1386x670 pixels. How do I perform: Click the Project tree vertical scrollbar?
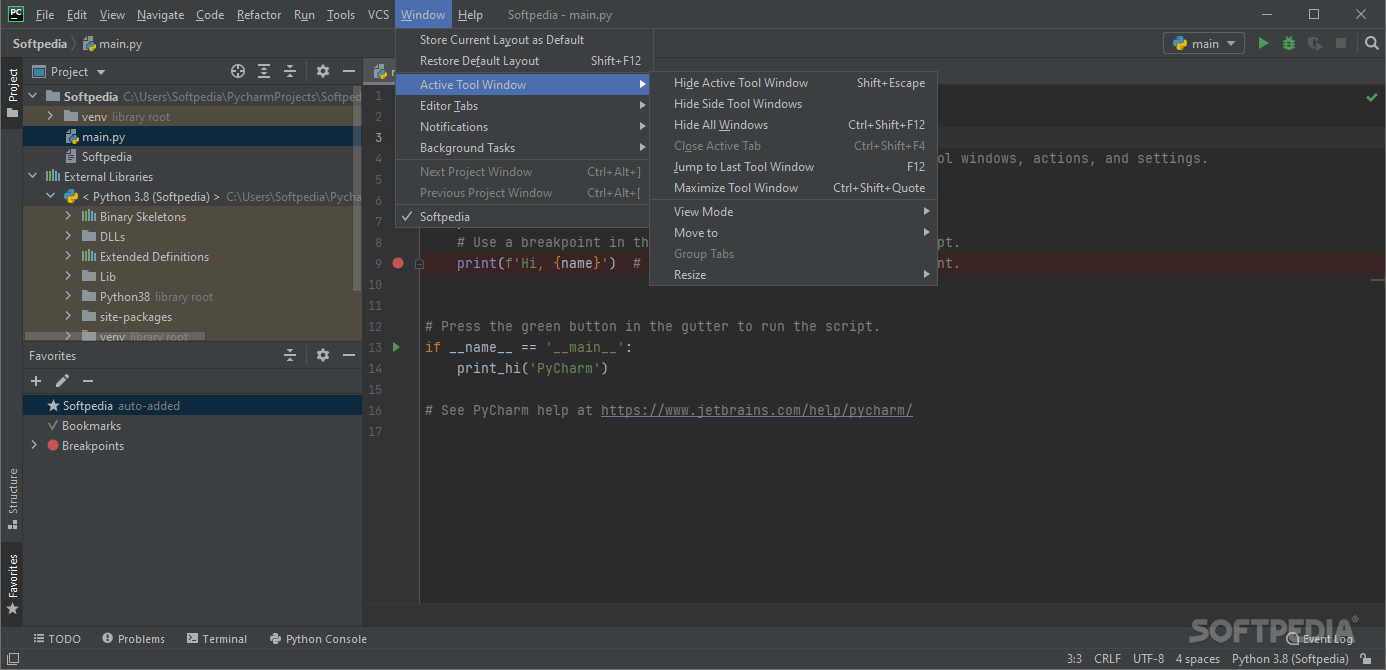coord(358,188)
